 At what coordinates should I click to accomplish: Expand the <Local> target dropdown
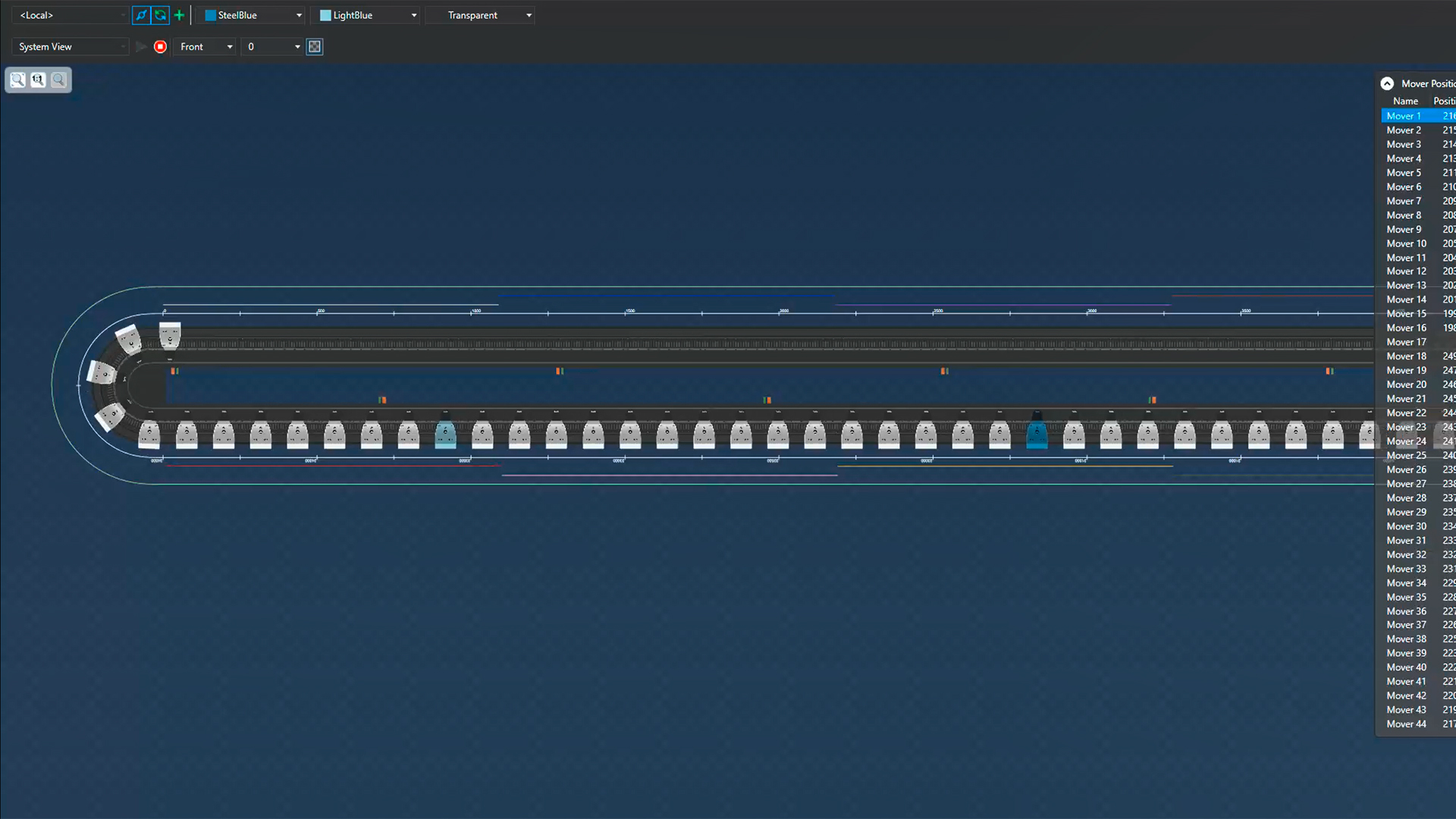pos(70,14)
